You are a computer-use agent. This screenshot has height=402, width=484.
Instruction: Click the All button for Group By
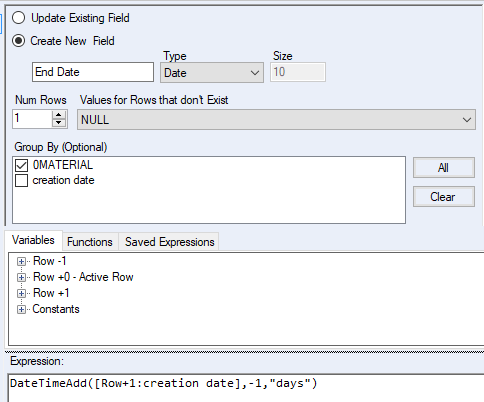[x=444, y=167]
